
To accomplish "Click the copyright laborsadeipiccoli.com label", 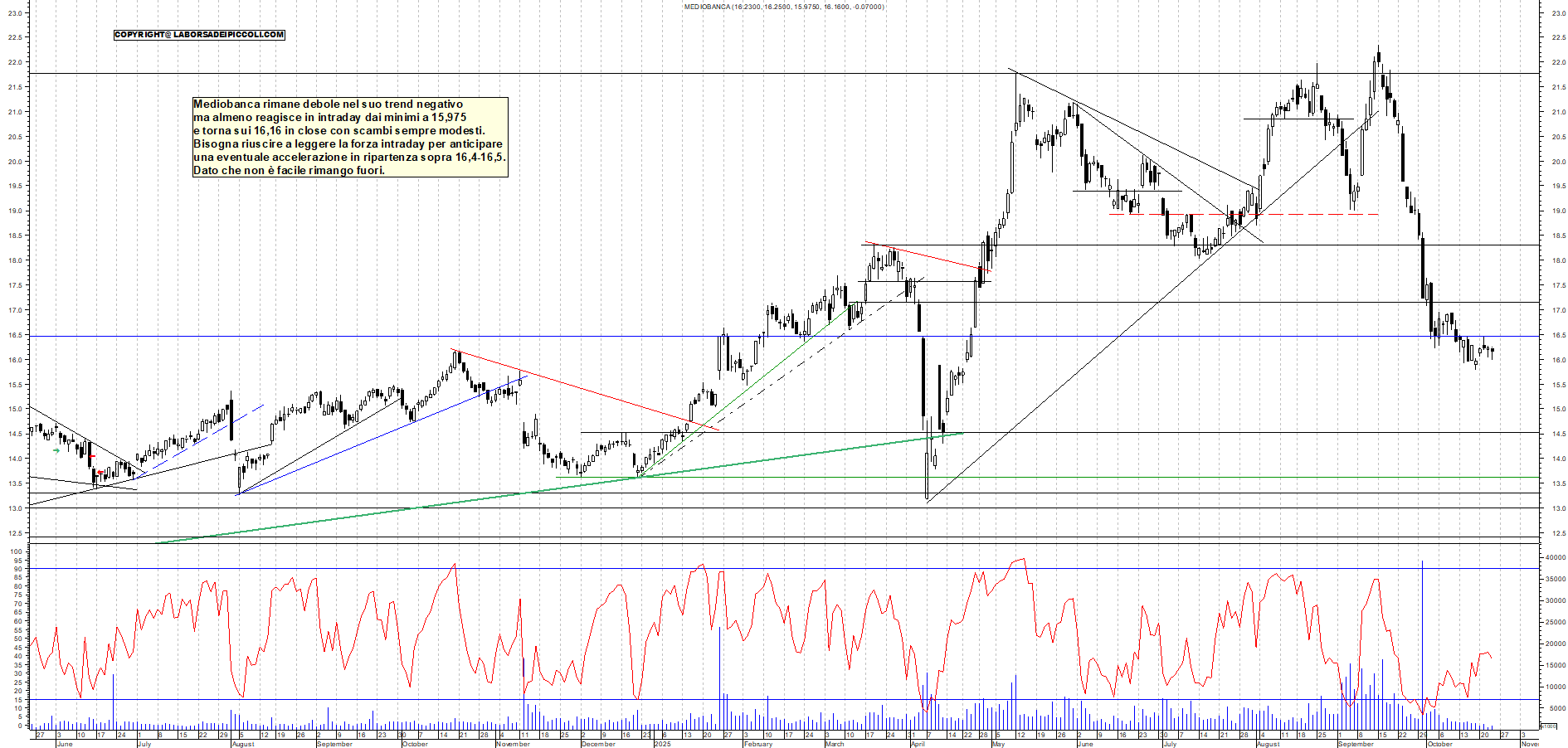I will [199, 35].
